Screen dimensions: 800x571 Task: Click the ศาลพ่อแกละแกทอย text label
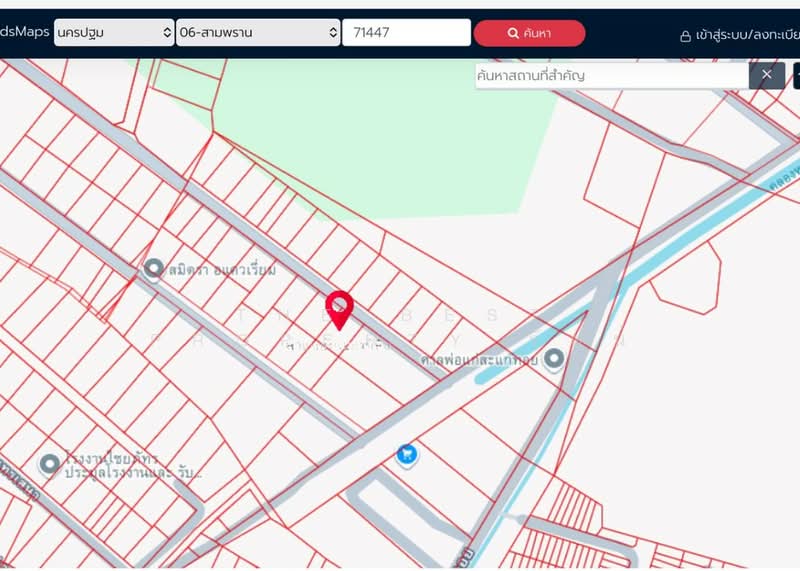(x=480, y=358)
